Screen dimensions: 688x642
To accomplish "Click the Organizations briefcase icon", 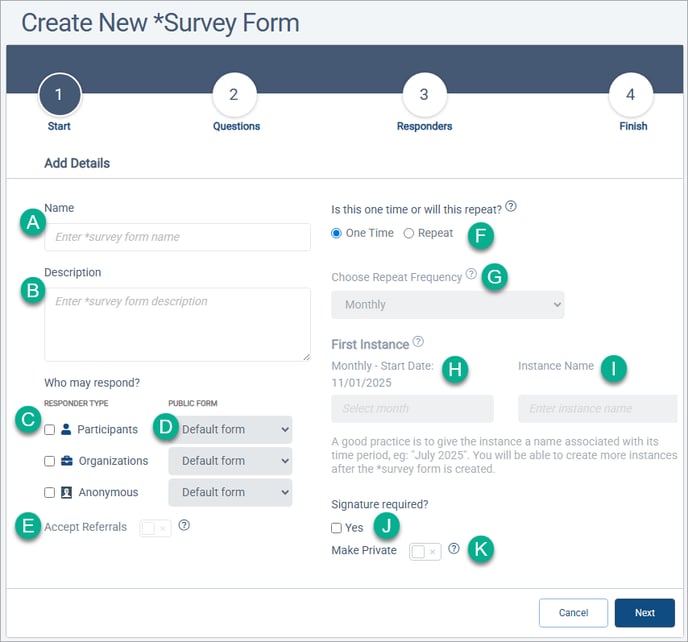I will [66, 461].
